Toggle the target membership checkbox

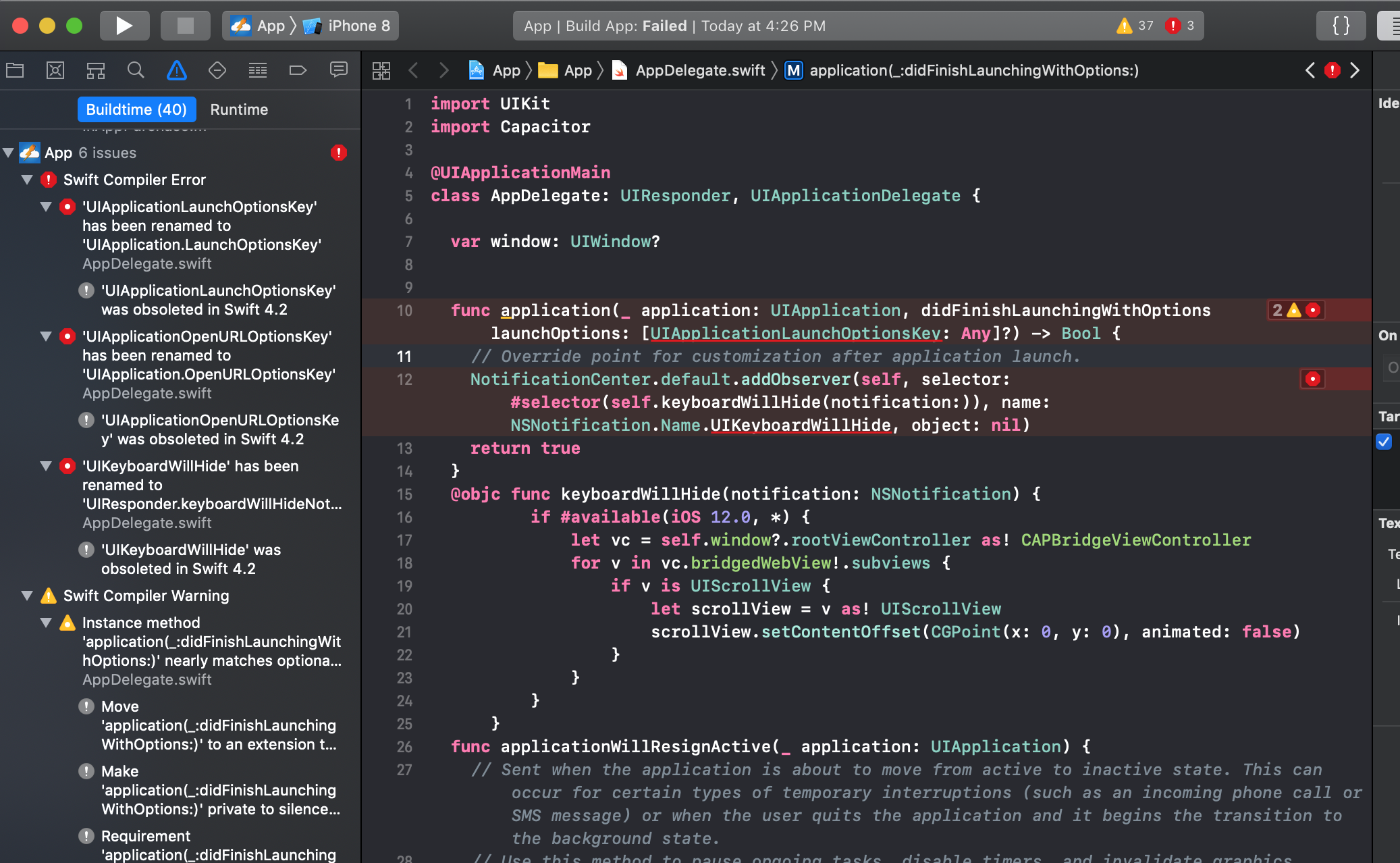click(x=1384, y=442)
